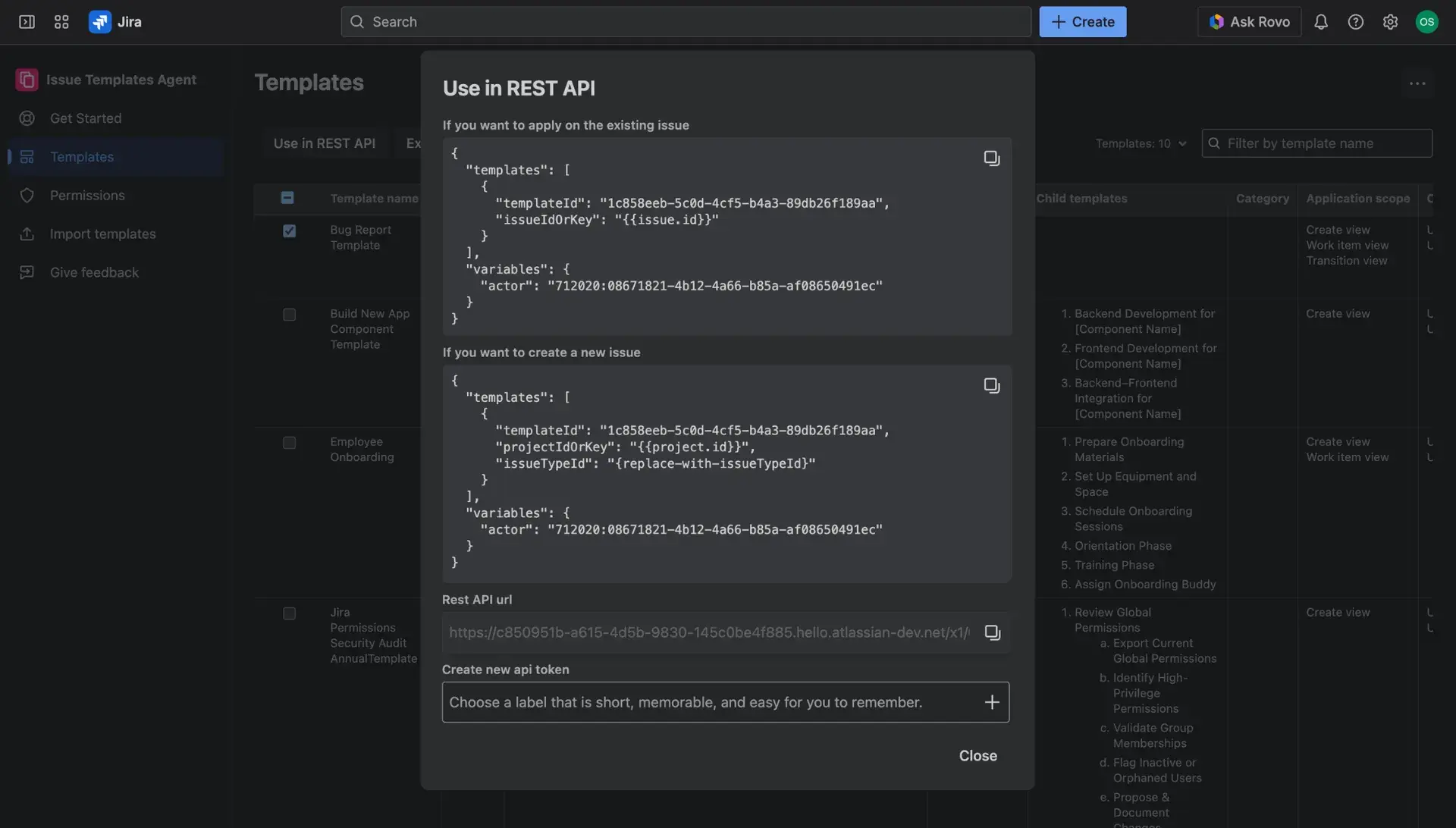This screenshot has height=828, width=1456.
Task: Open Permissions in the sidebar
Action: coord(86,195)
